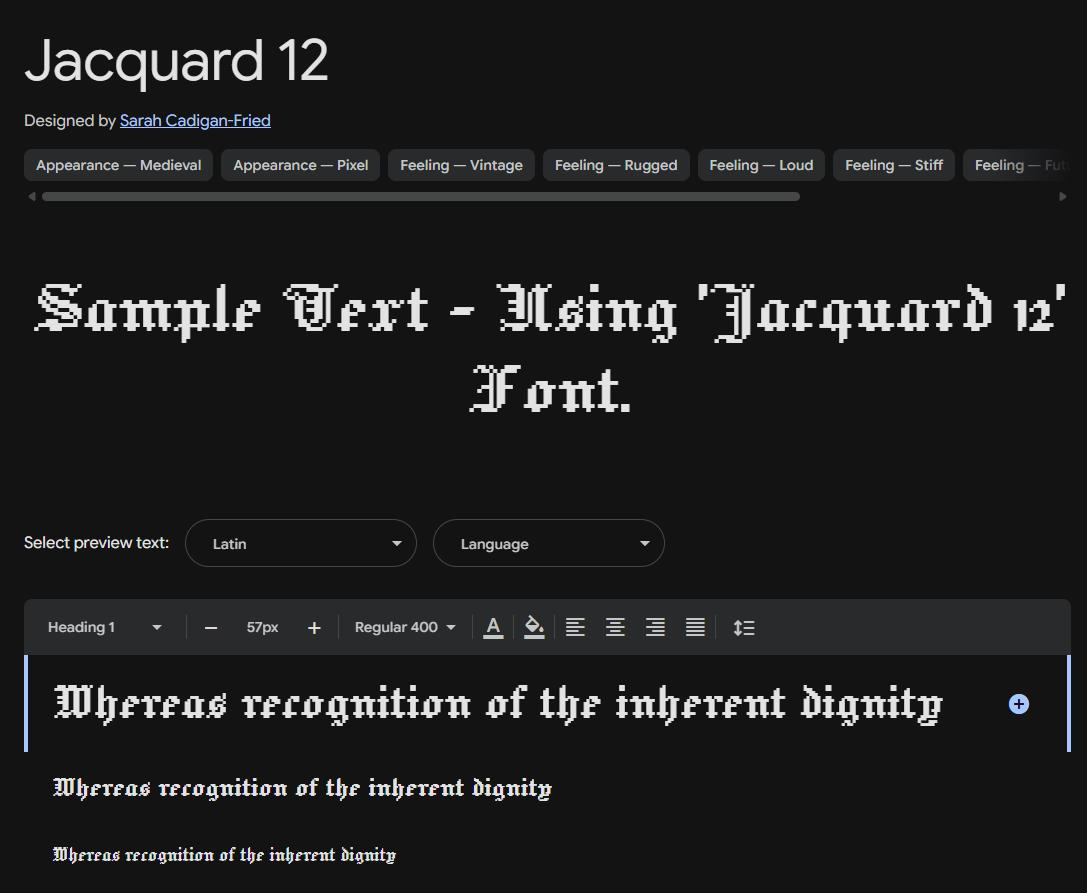This screenshot has width=1087, height=893.
Task: Align text left
Action: pyautogui.click(x=575, y=627)
